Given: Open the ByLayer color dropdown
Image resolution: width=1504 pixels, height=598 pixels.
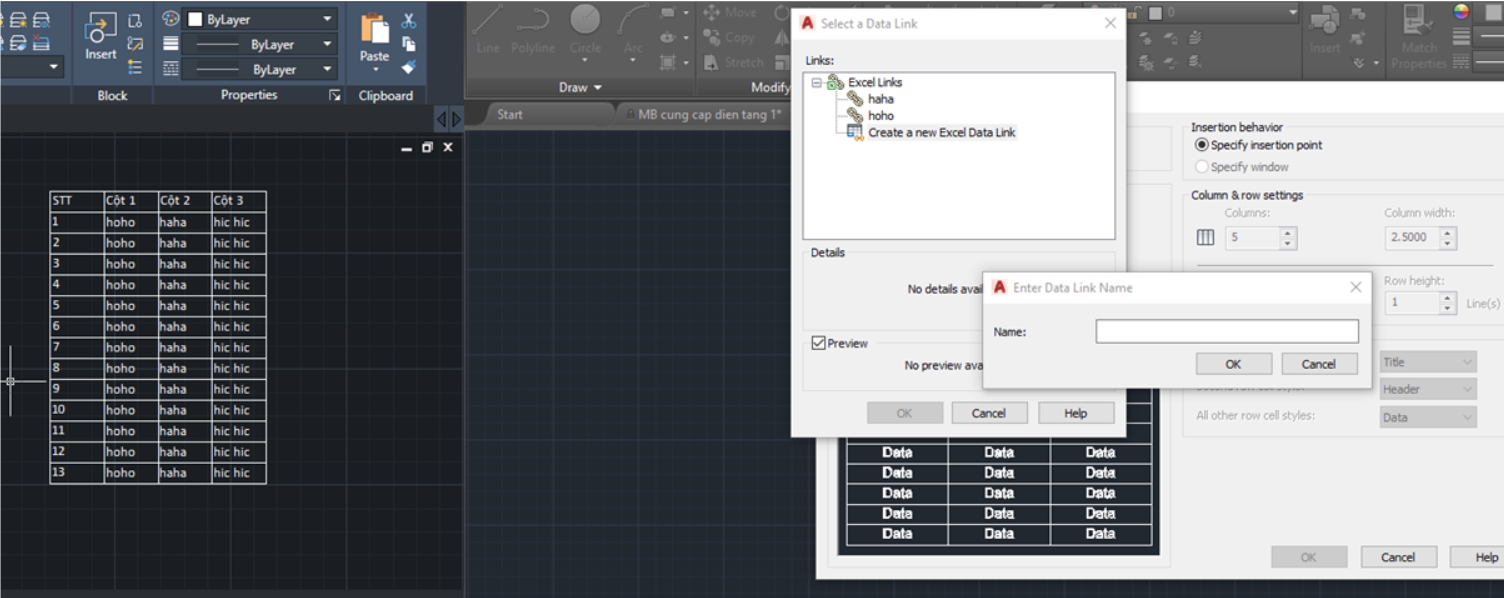Looking at the screenshot, I should pos(328,19).
